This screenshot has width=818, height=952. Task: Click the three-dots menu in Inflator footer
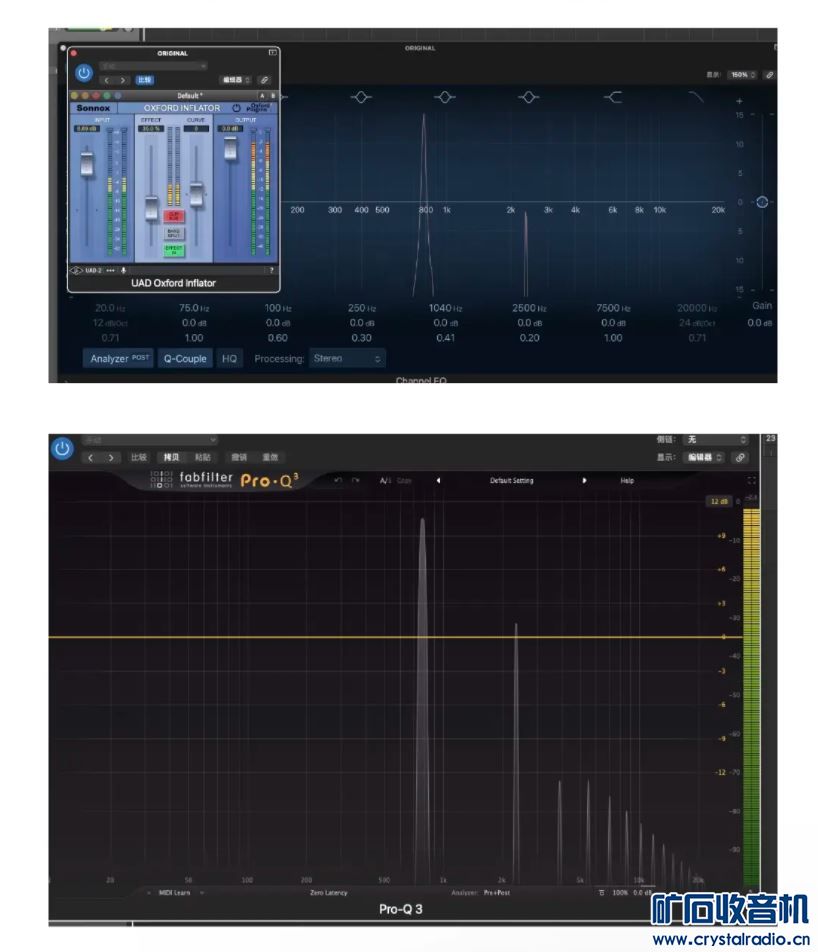111,270
